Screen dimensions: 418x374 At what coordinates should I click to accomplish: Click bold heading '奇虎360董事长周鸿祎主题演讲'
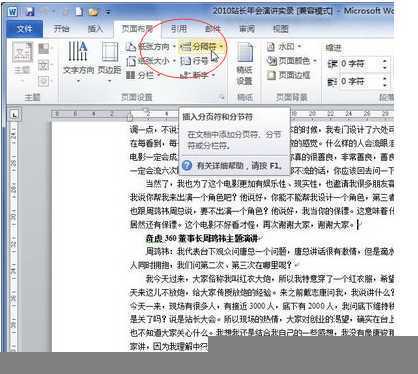(203, 238)
